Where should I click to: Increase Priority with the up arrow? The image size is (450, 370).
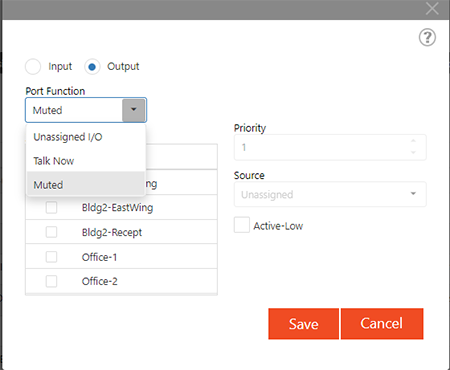point(413,141)
